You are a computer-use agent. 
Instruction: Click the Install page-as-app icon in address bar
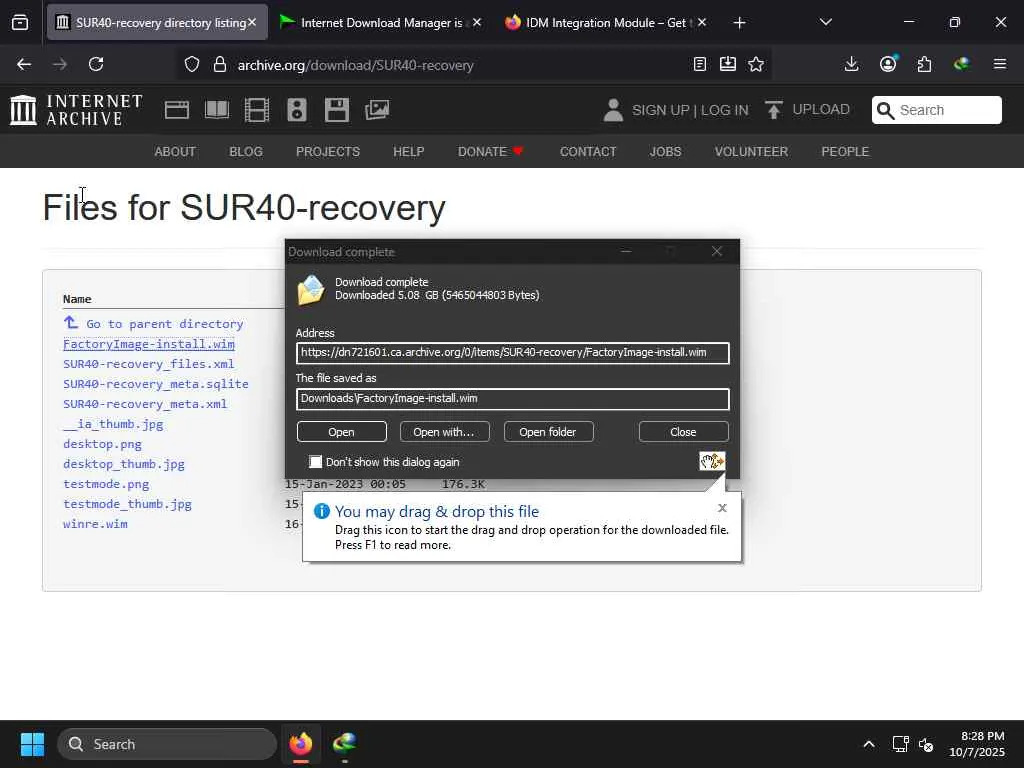[728, 64]
